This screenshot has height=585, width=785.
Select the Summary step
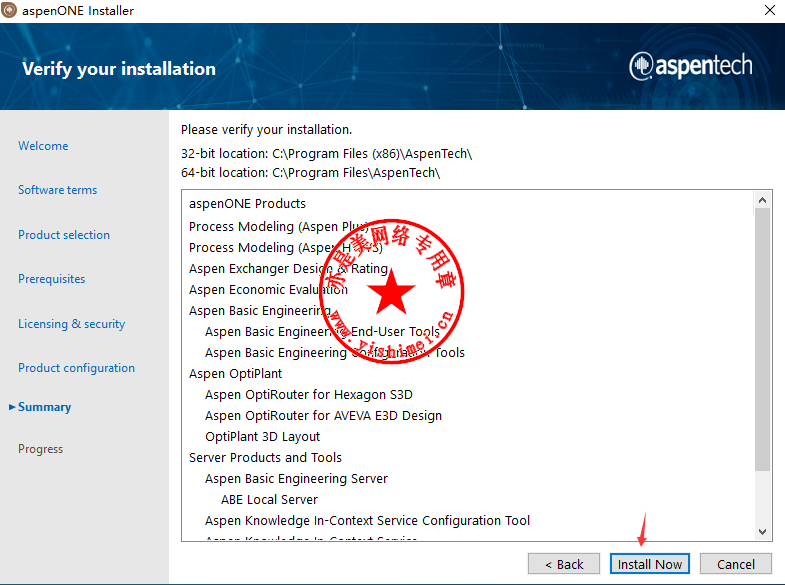coord(45,407)
